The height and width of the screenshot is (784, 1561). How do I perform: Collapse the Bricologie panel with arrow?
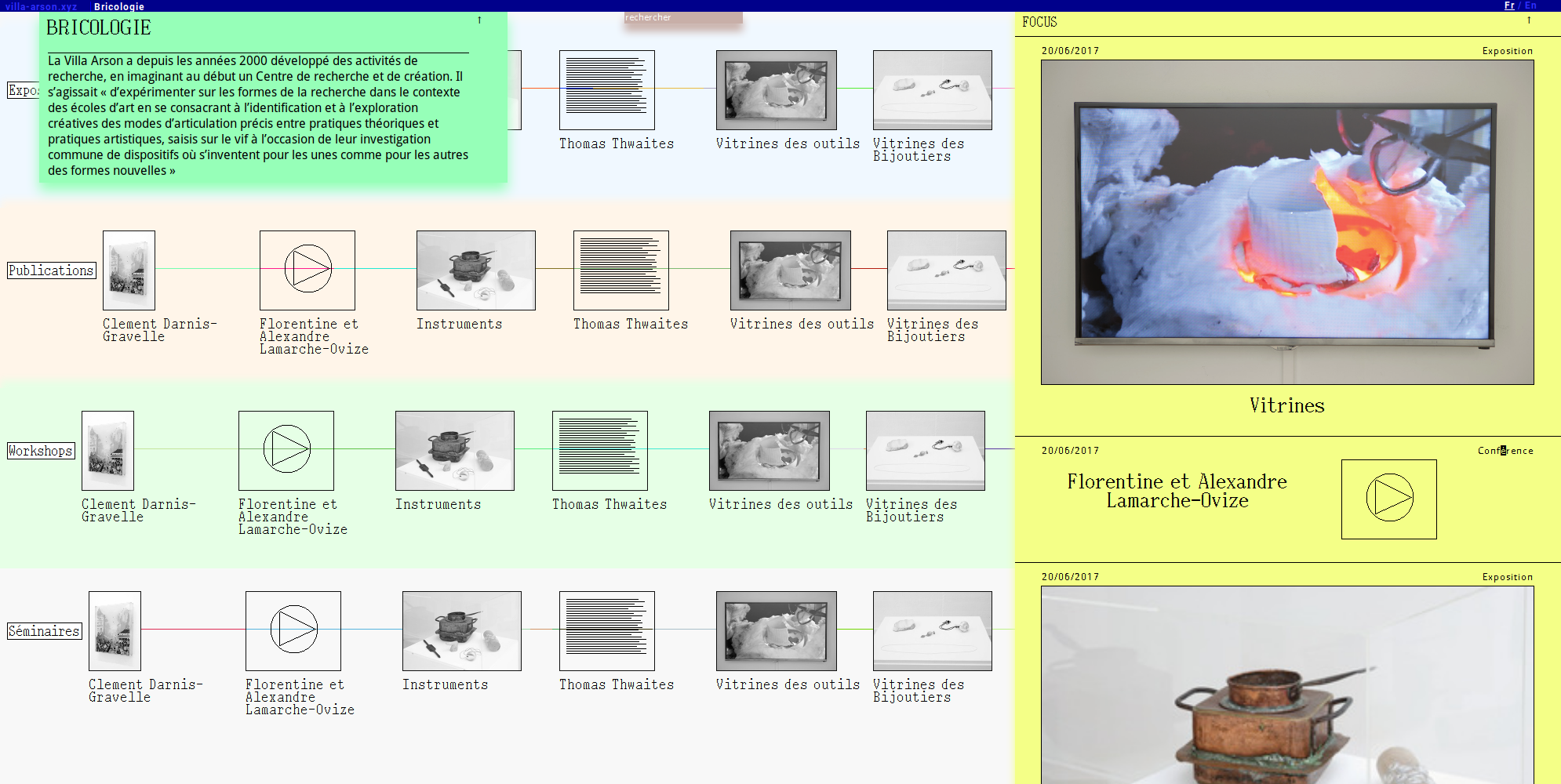click(x=479, y=20)
